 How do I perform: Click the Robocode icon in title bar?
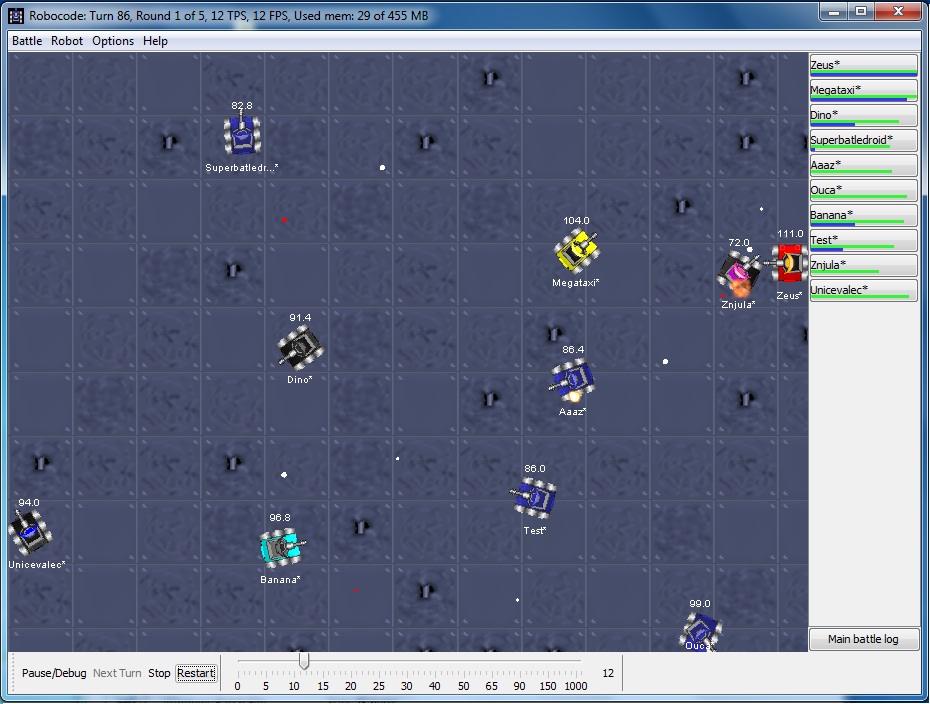[16, 15]
